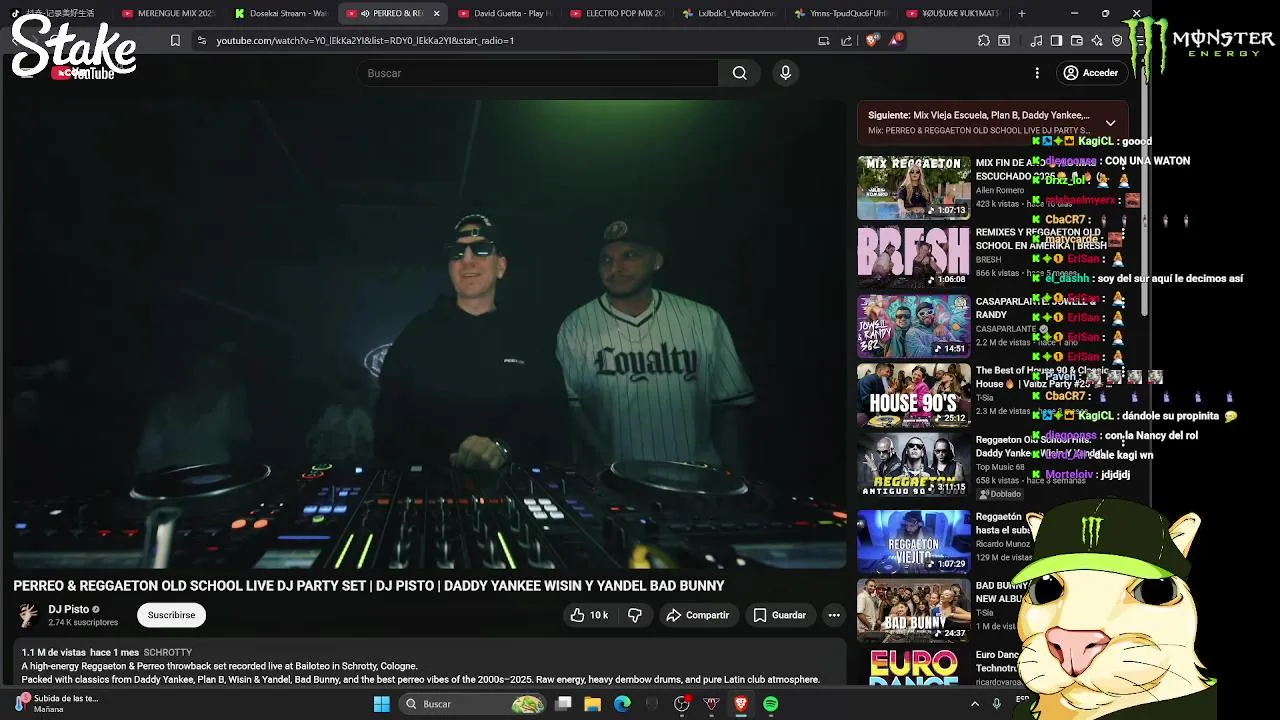
Task: Open Jowell & Randy video thumbnail
Action: click(914, 326)
